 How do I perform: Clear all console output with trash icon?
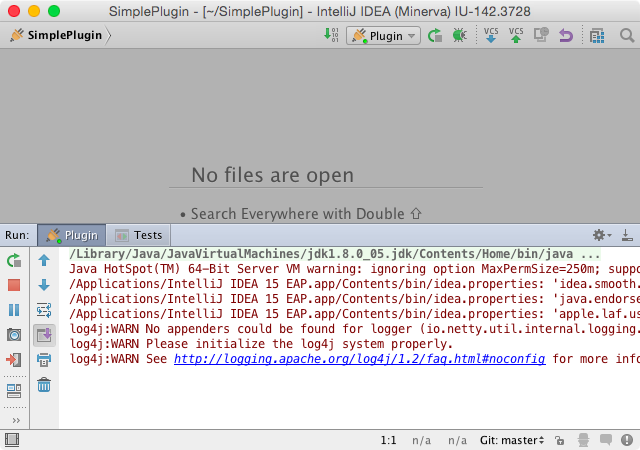point(44,385)
